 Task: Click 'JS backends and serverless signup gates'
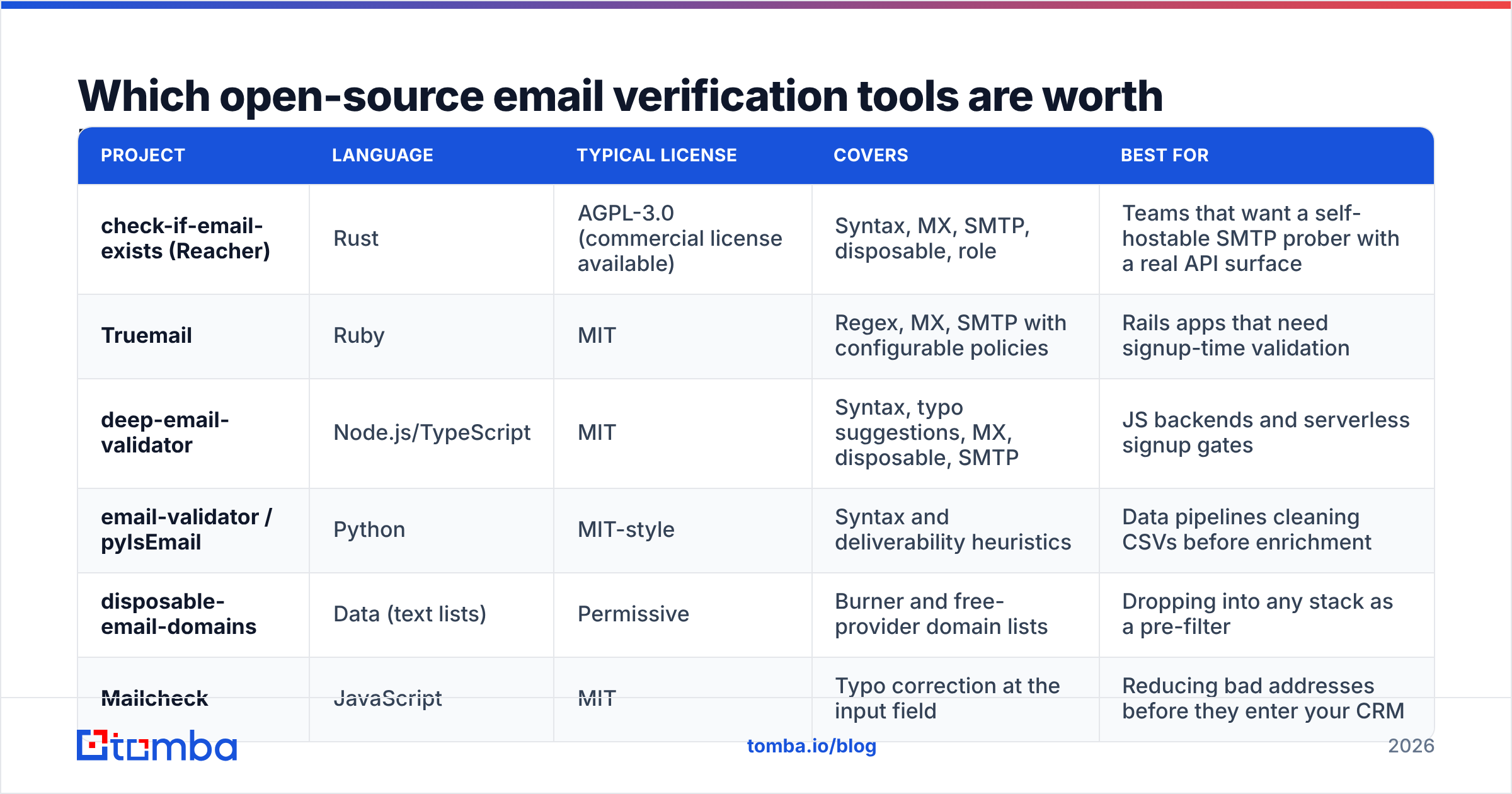click(x=1266, y=432)
